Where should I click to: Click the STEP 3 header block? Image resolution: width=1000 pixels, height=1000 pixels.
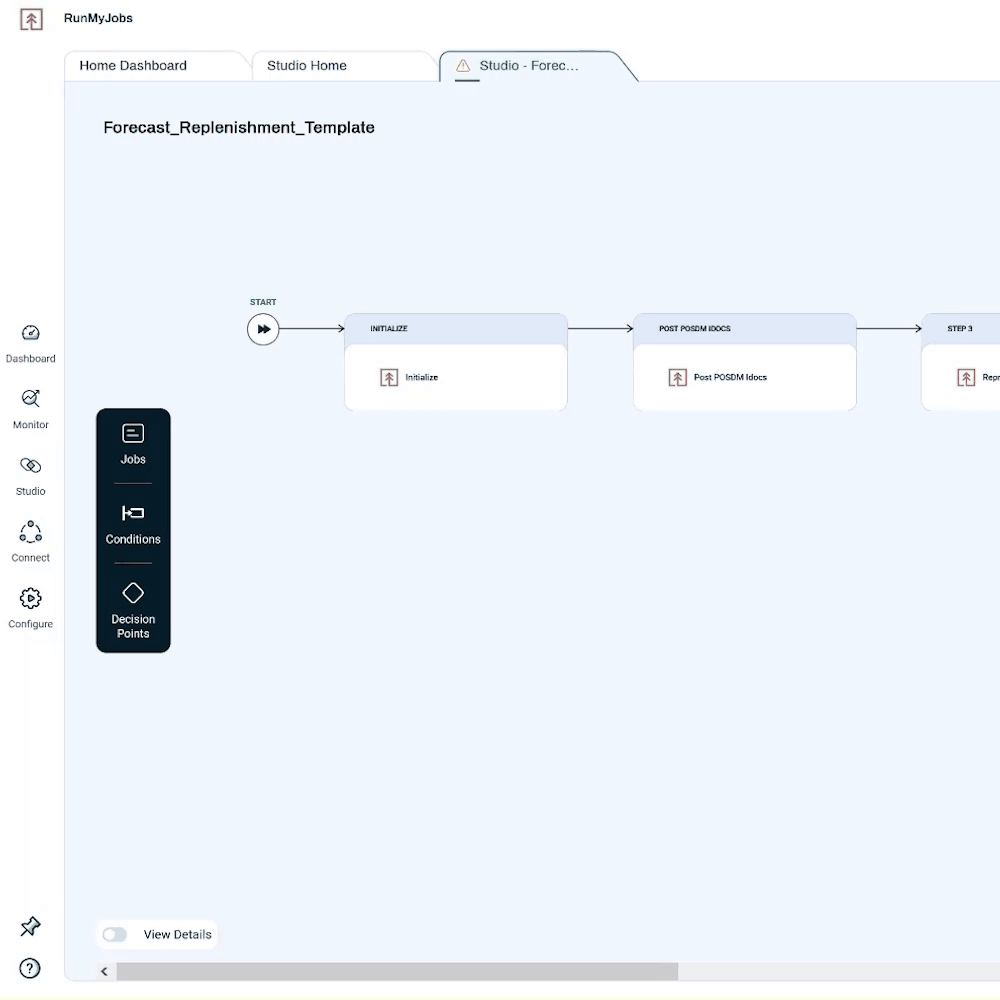pos(960,329)
